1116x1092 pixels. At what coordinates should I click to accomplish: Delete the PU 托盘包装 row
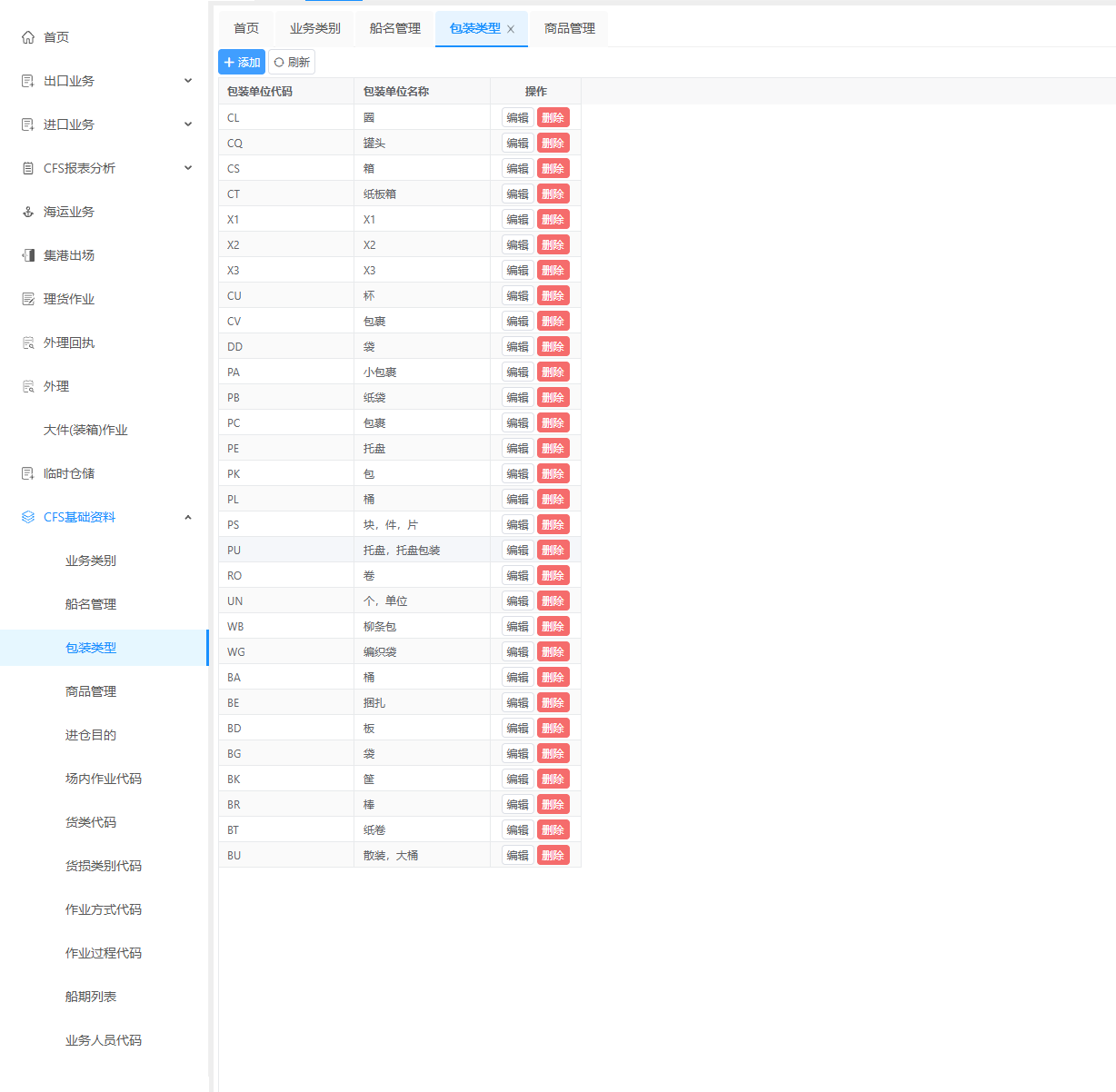tap(553, 551)
